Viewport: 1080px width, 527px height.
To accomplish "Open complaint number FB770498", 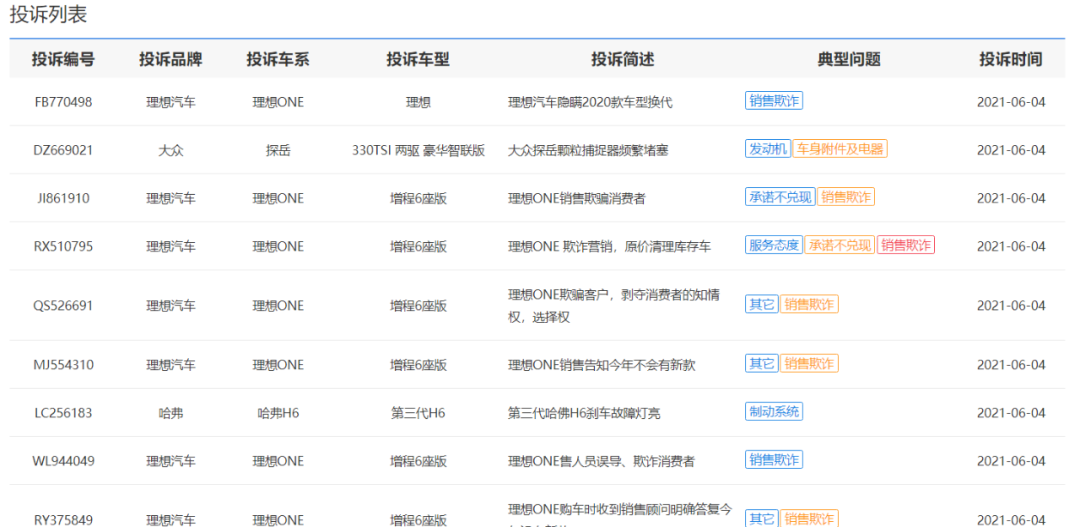I will (x=63, y=102).
